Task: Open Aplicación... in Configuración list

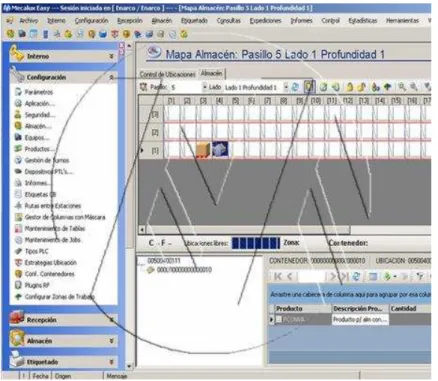Action: pos(39,103)
